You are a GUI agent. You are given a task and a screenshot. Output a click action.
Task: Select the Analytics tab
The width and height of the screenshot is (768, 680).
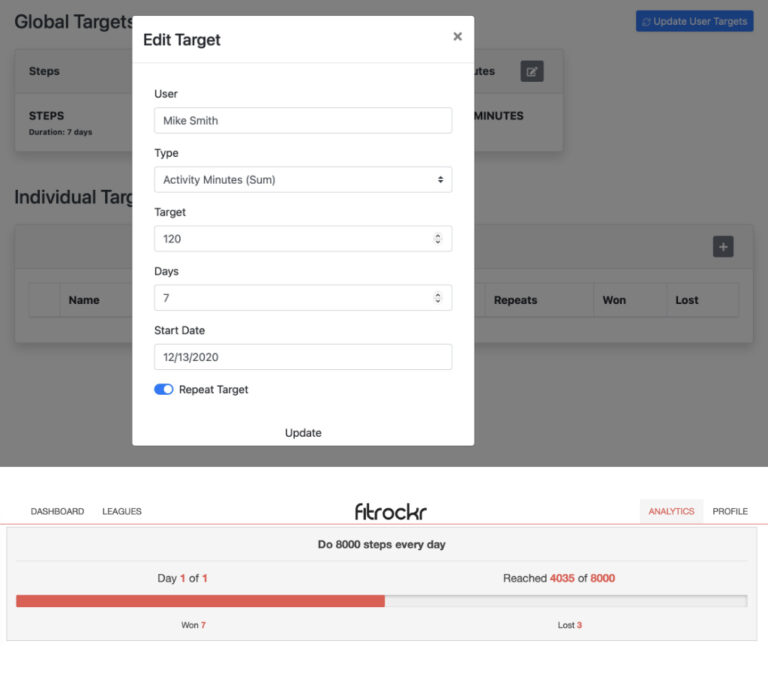pyautogui.click(x=671, y=511)
